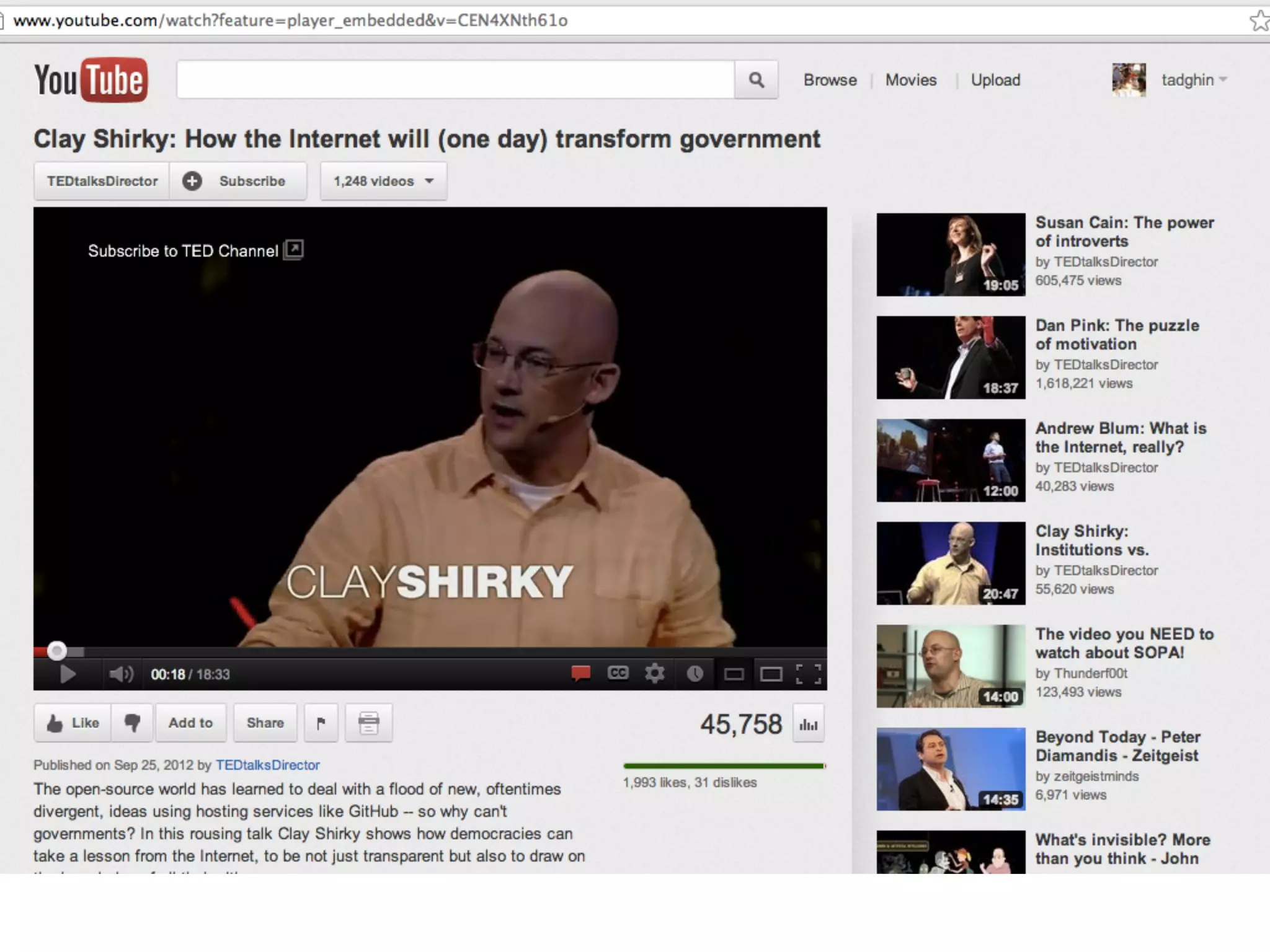Open the interactive transcript icon
The height and width of the screenshot is (952, 1270).
(x=368, y=723)
